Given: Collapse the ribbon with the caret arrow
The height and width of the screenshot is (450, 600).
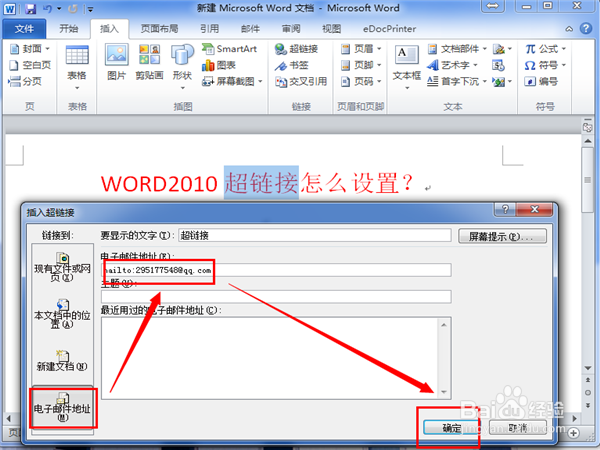Looking at the screenshot, I should coord(569,29).
